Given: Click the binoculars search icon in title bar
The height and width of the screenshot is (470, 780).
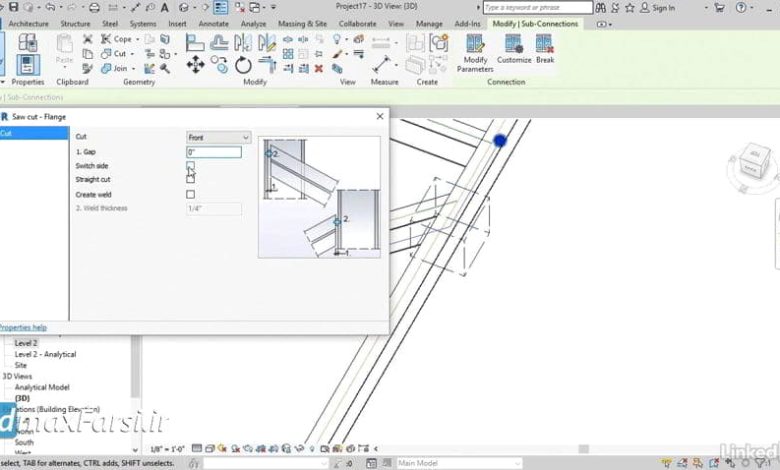Looking at the screenshot, I should tap(600, 7).
